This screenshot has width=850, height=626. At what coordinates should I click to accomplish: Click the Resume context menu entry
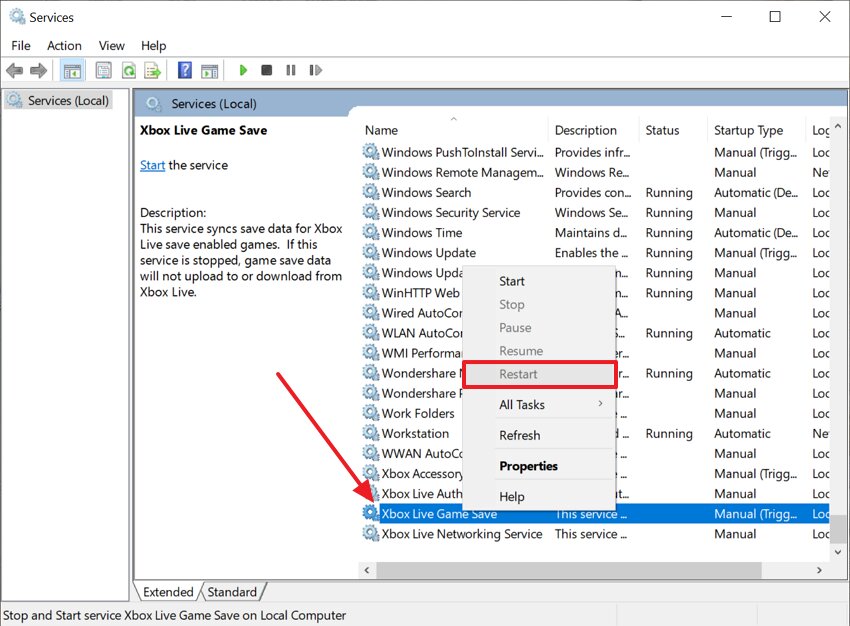click(x=539, y=351)
